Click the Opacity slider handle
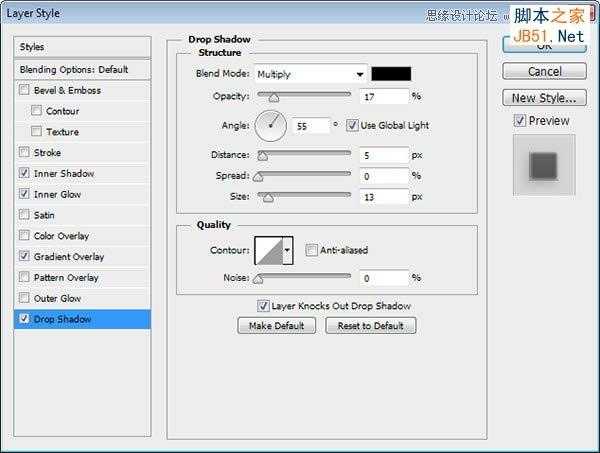This screenshot has width=600, height=453. (x=274, y=98)
